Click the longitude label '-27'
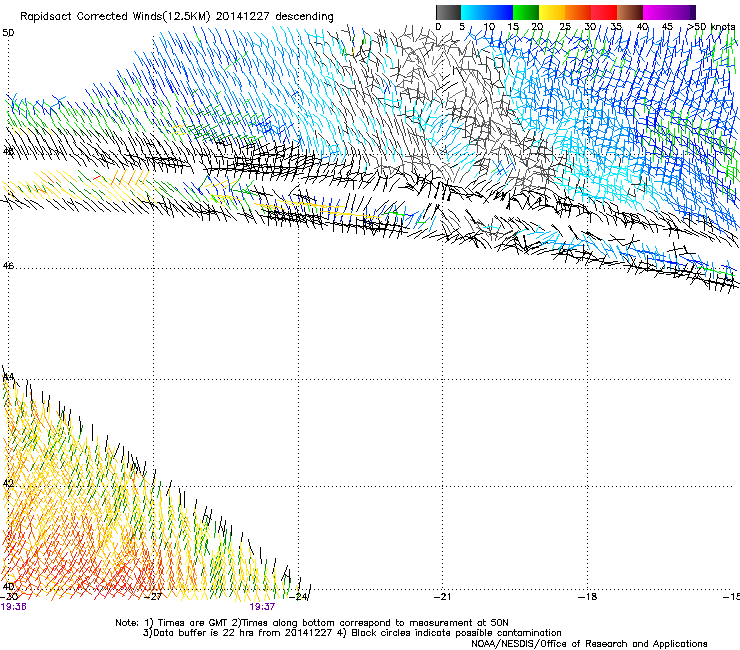Image resolution: width=740 pixels, height=650 pixels. pos(153,597)
